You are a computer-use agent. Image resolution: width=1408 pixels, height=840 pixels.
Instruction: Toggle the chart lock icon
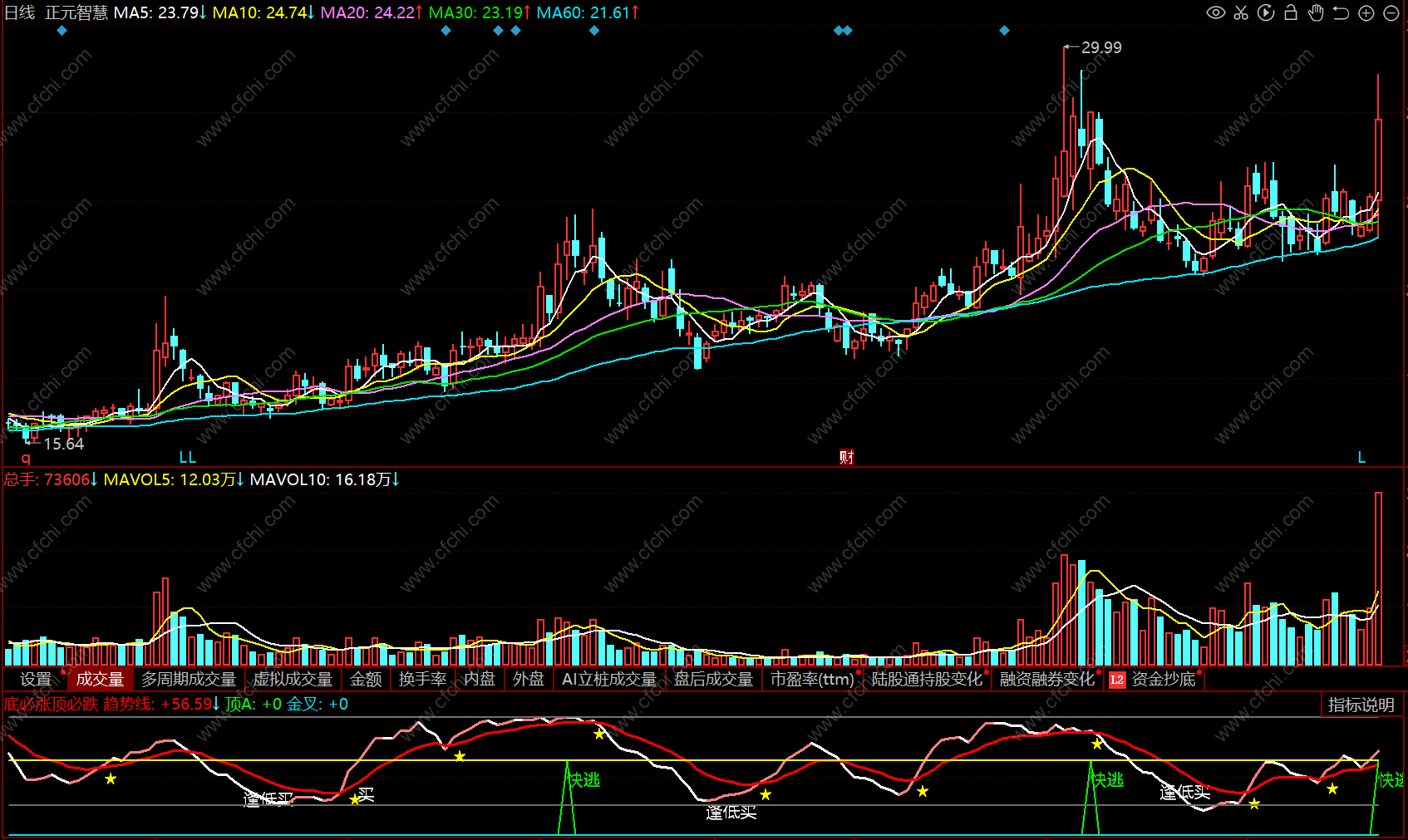(1291, 12)
